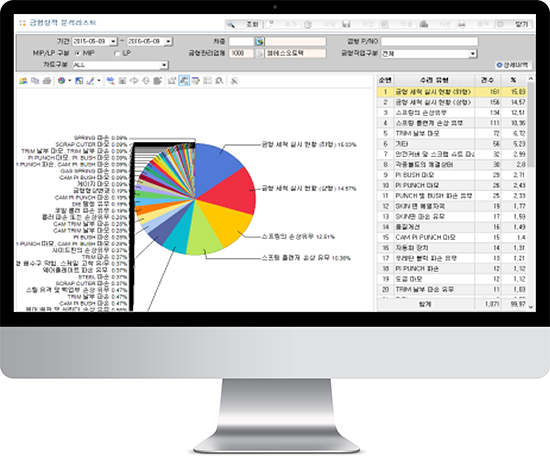The image size is (550, 457).
Task: Click the vehicle type lookup icon
Action: click(x=260, y=42)
